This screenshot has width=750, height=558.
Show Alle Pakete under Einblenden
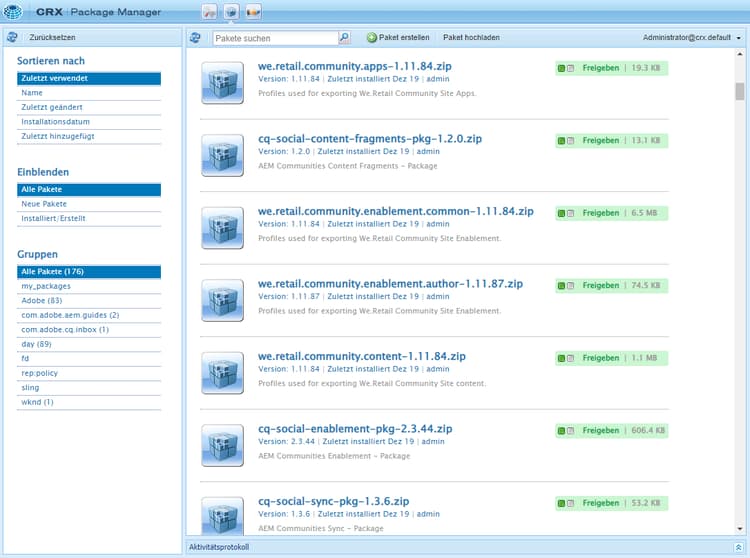click(89, 189)
